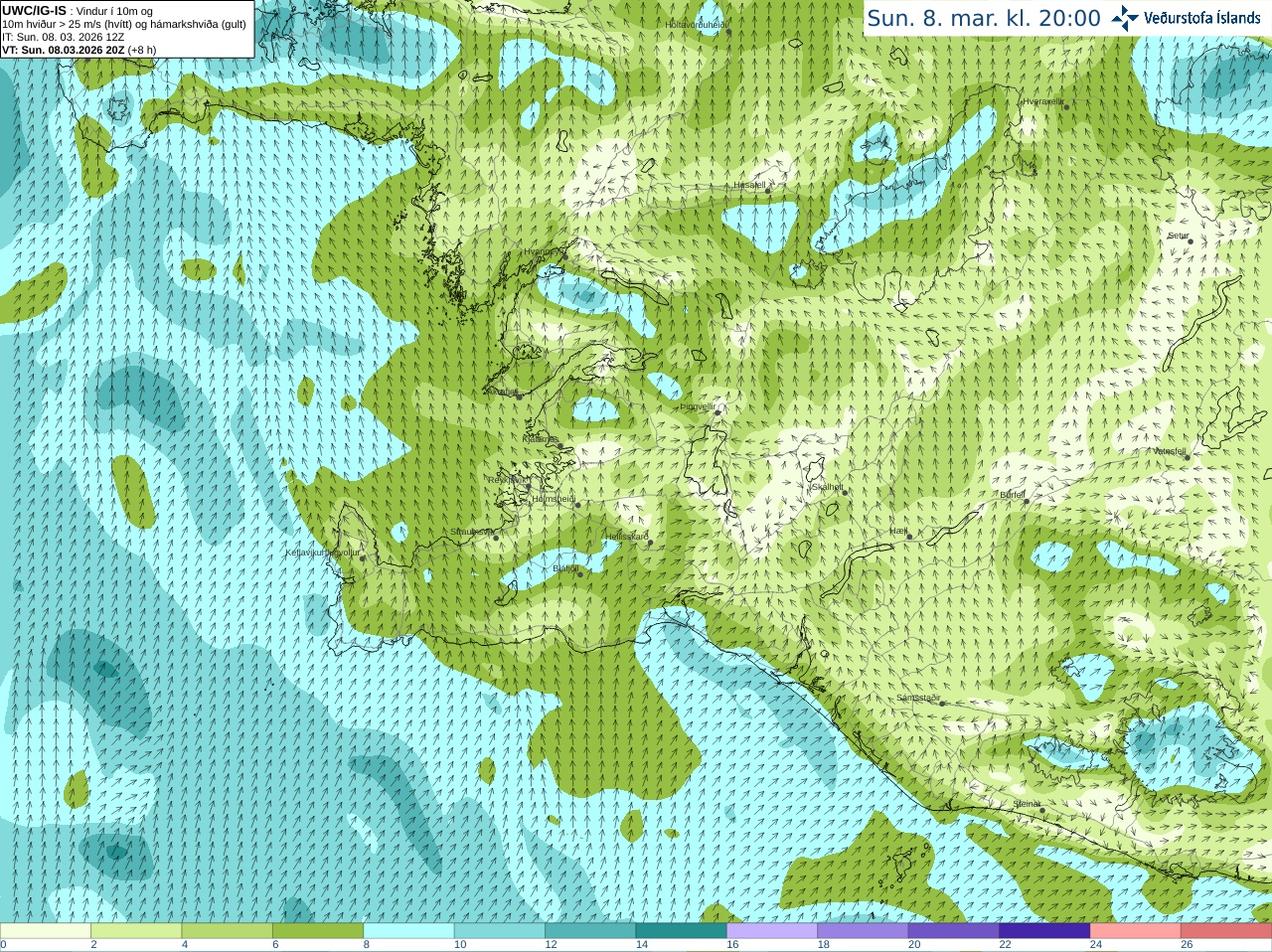Viewport: 1272px width, 952px height.
Task: Click the 'IT: Sun. 08. 03. 2026 12Z' line
Action: [64, 37]
